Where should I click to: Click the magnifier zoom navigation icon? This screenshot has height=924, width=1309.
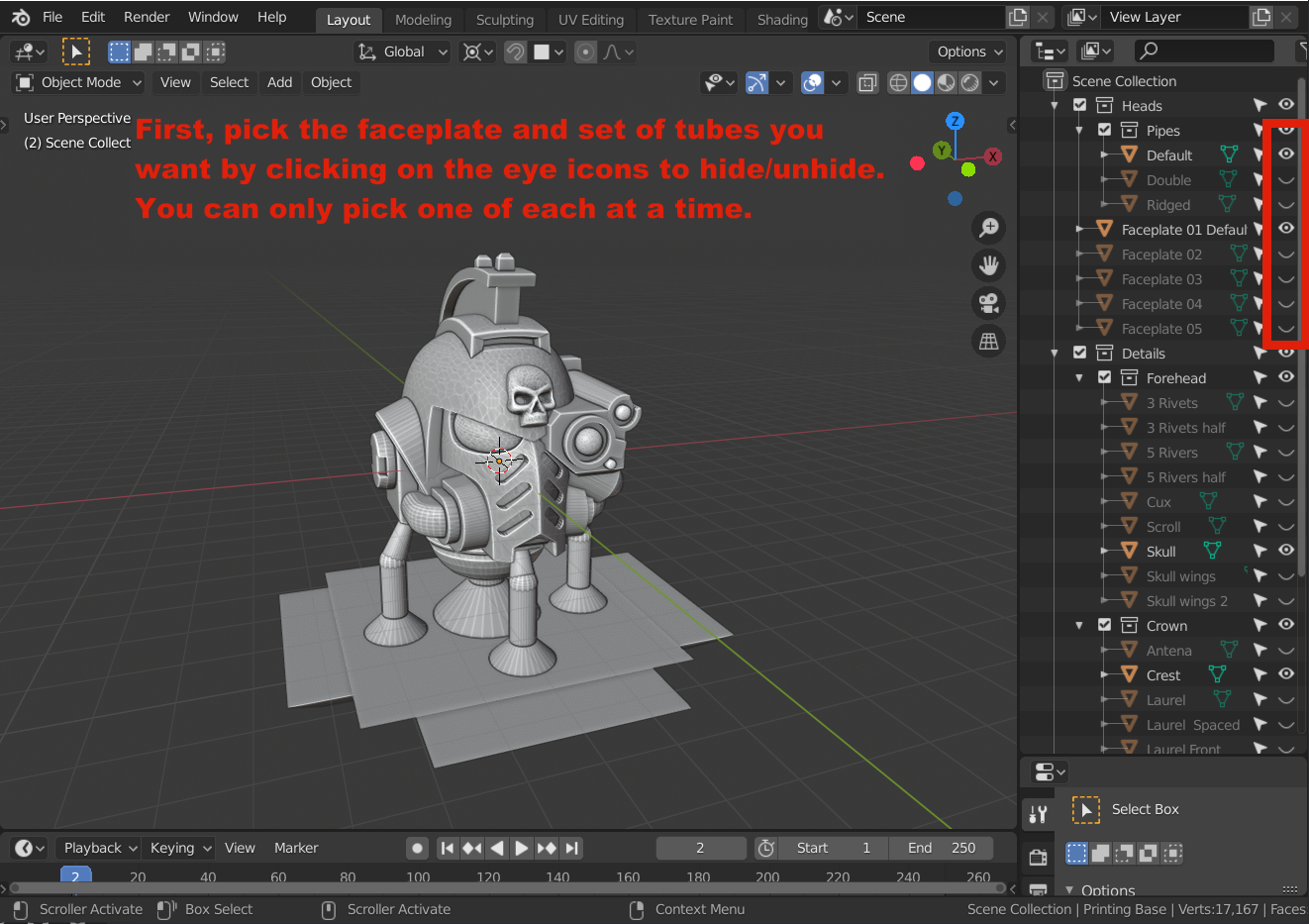[988, 228]
